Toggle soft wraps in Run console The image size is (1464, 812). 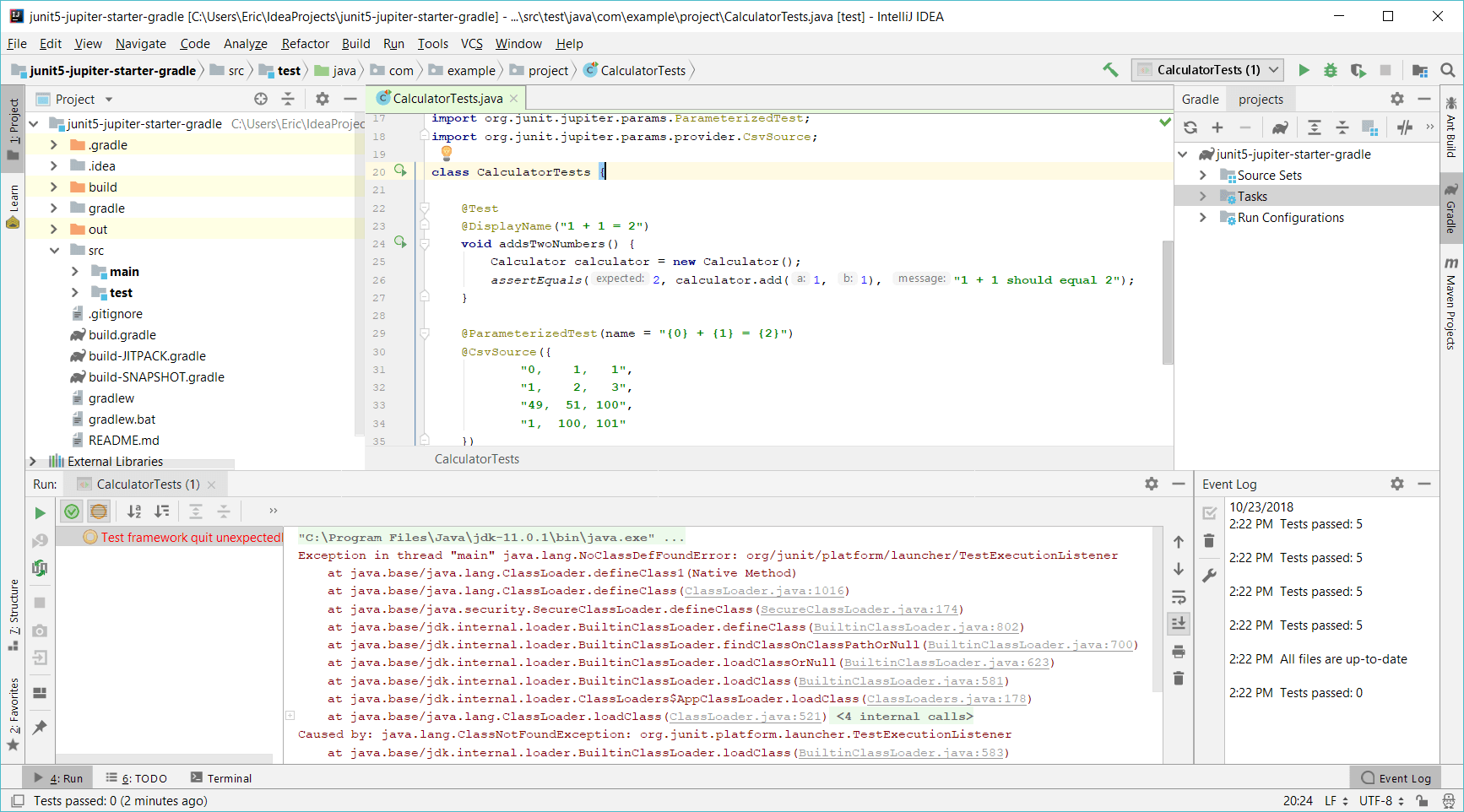tap(1179, 597)
